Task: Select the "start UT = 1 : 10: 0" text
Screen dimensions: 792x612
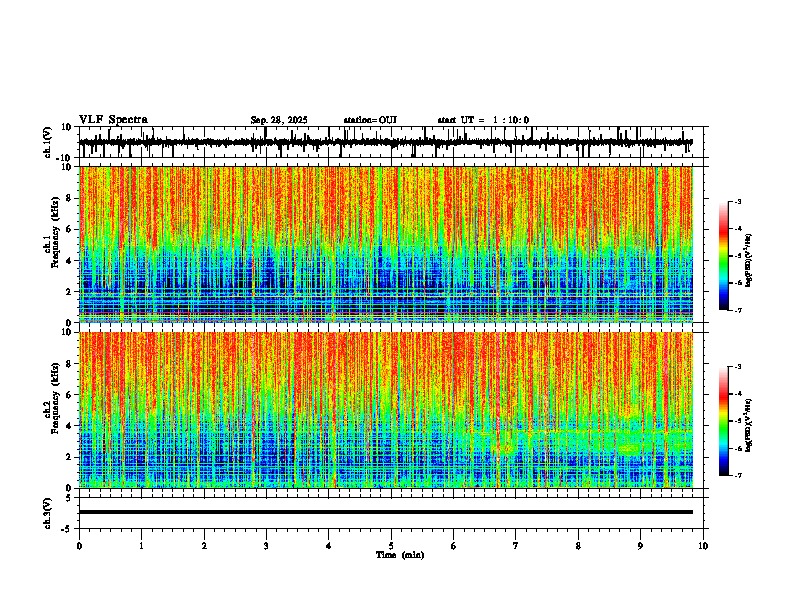Action: click(483, 120)
